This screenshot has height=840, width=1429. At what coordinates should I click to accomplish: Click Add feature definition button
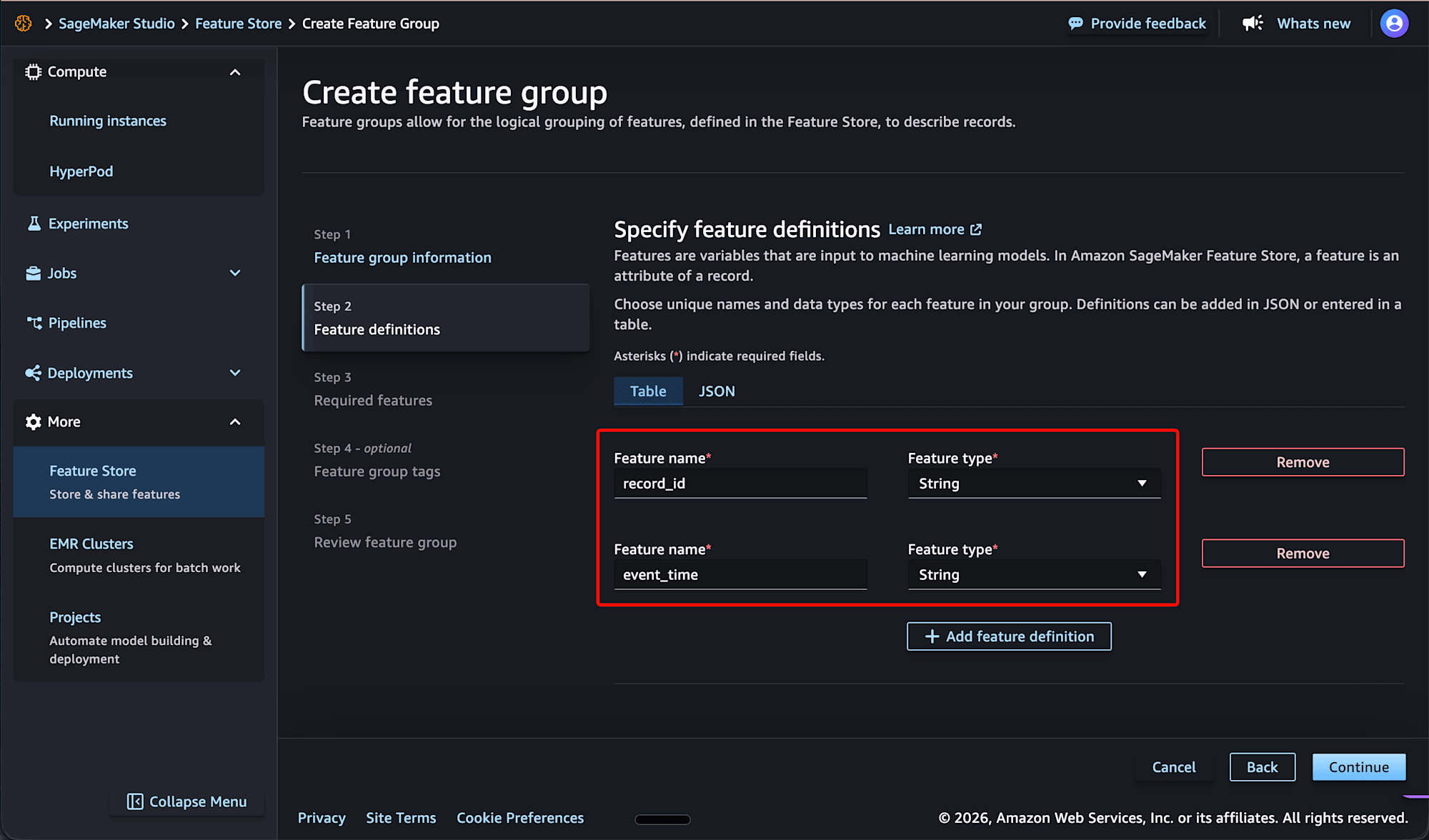pos(1009,636)
